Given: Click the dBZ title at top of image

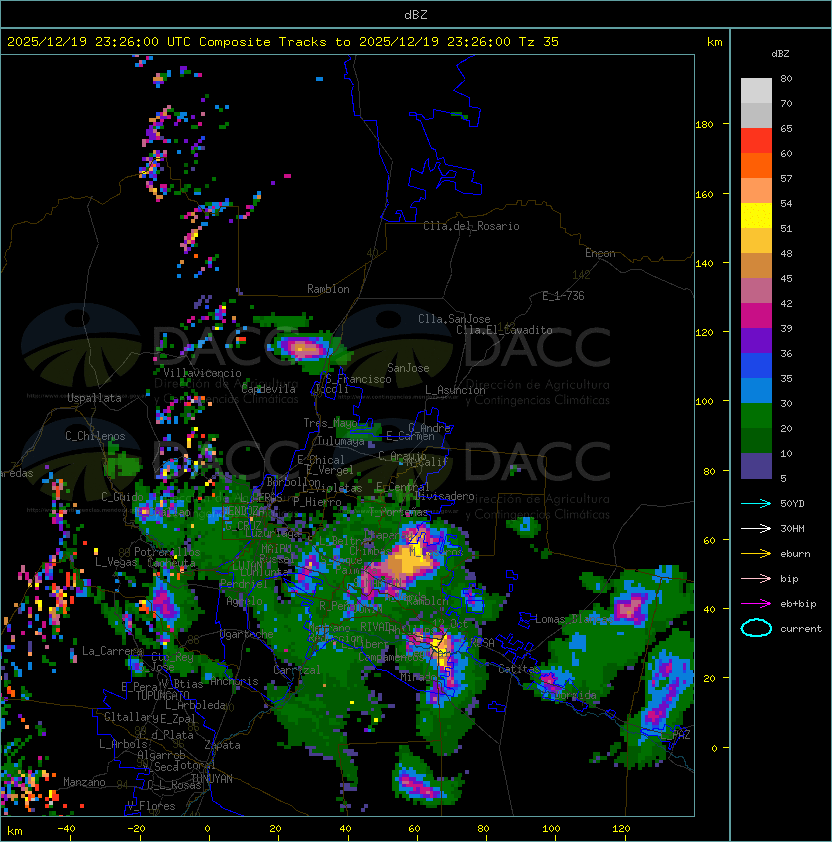Looking at the screenshot, I should [416, 14].
